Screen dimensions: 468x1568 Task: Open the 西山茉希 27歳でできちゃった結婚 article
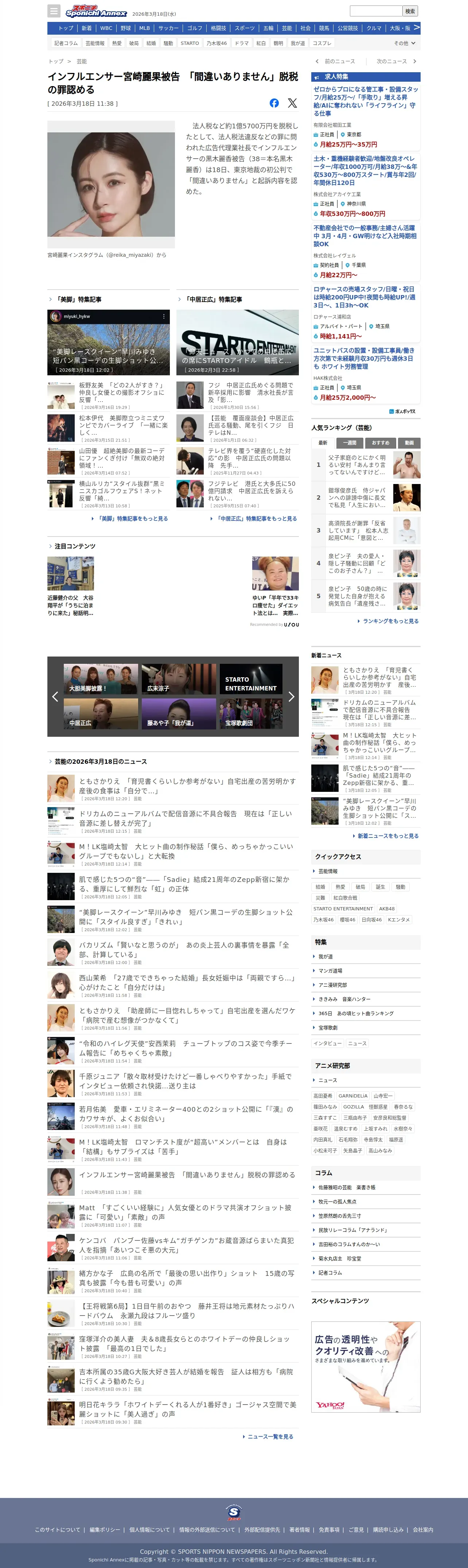point(173,985)
